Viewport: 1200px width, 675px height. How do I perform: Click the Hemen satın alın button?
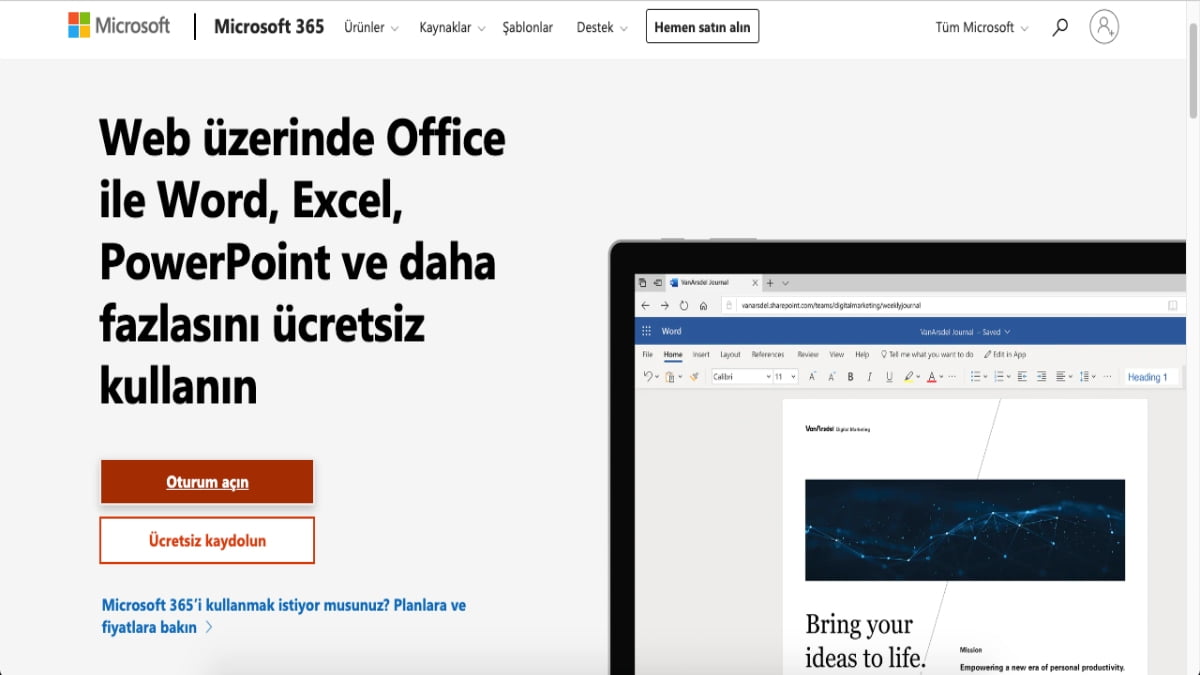702,26
